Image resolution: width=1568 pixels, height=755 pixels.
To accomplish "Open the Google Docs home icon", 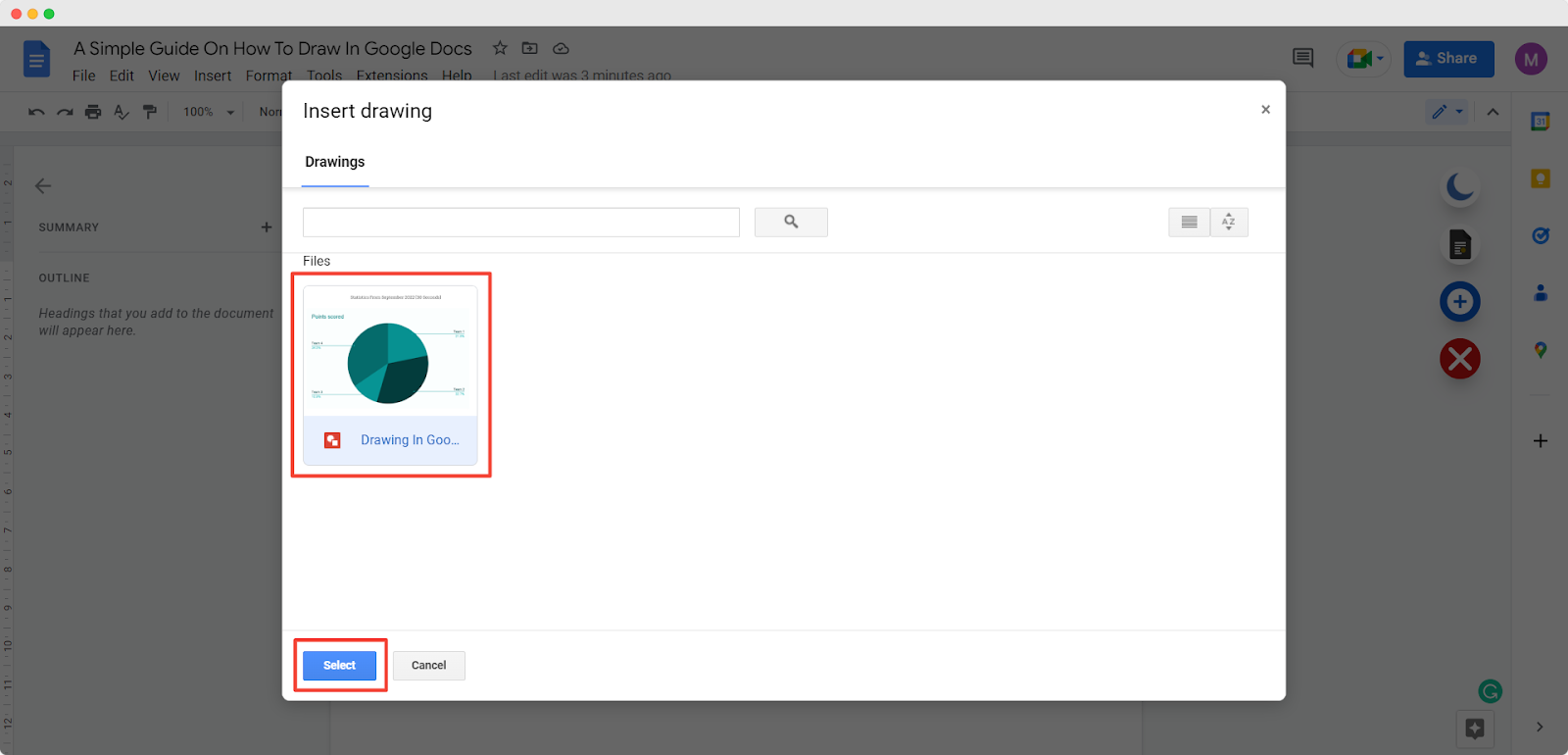I will (36, 59).
